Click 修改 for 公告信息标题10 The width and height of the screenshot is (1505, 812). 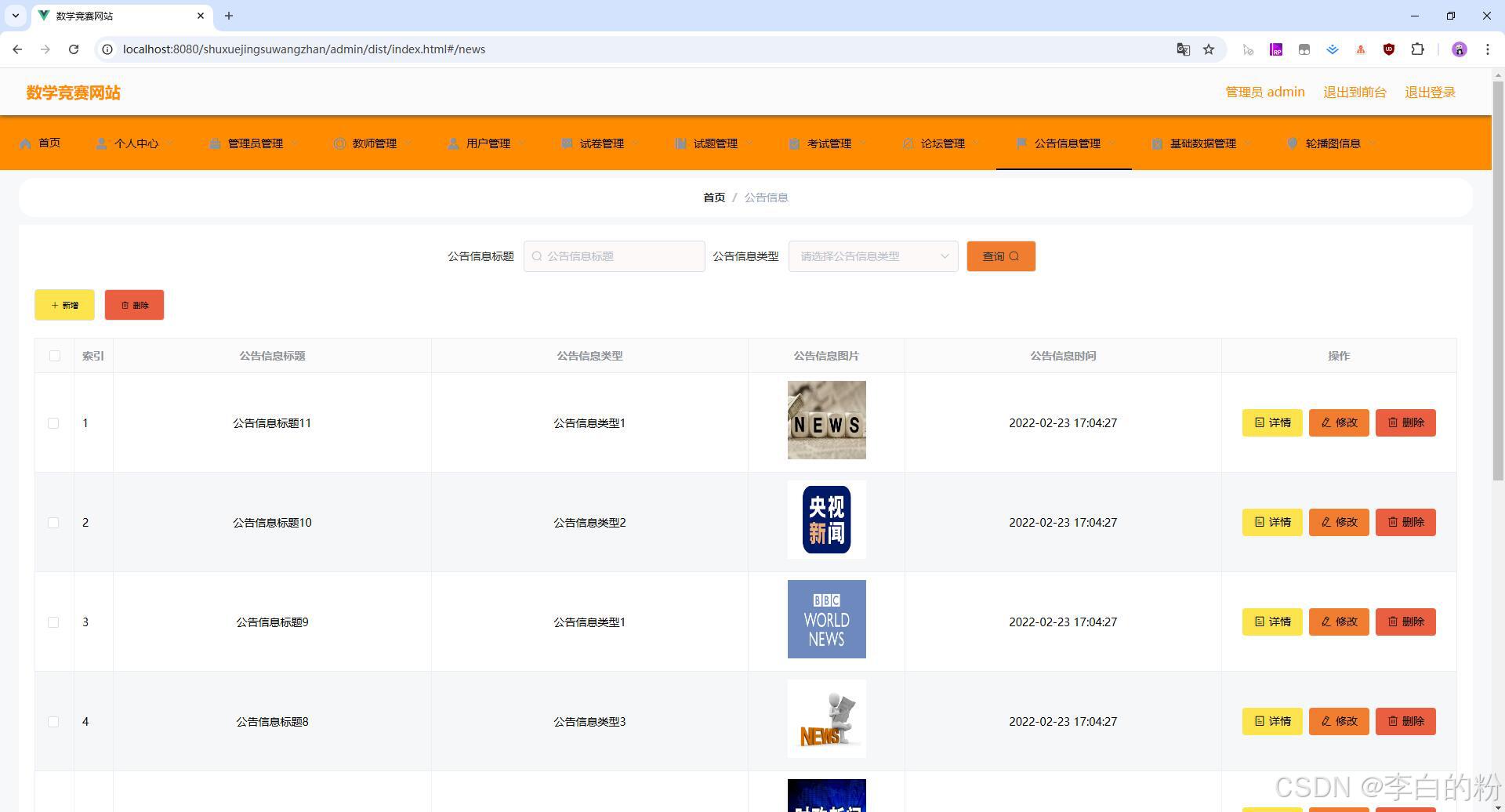click(1339, 522)
